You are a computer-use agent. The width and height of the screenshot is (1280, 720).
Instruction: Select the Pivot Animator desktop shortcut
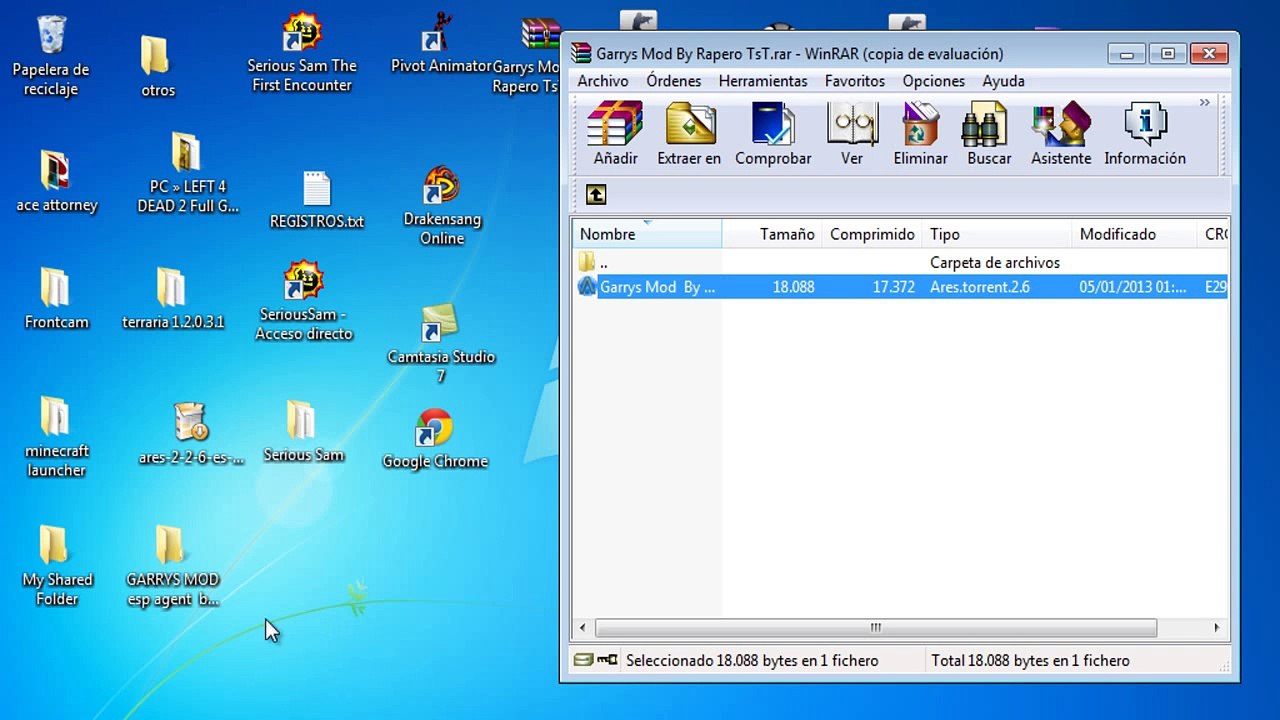point(441,44)
